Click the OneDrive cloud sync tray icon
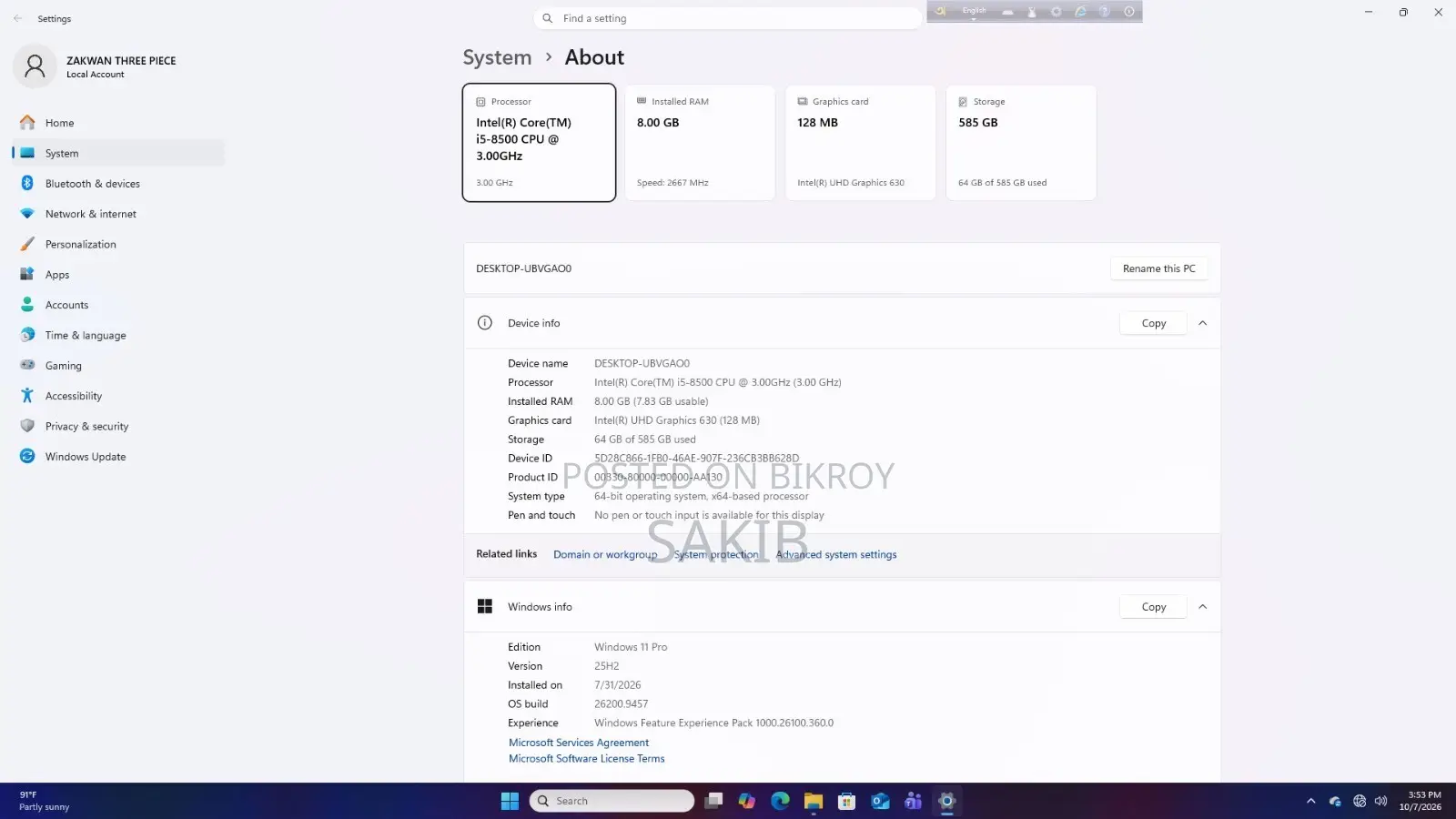Screen dimensions: 1456x819 [x=1335, y=801]
